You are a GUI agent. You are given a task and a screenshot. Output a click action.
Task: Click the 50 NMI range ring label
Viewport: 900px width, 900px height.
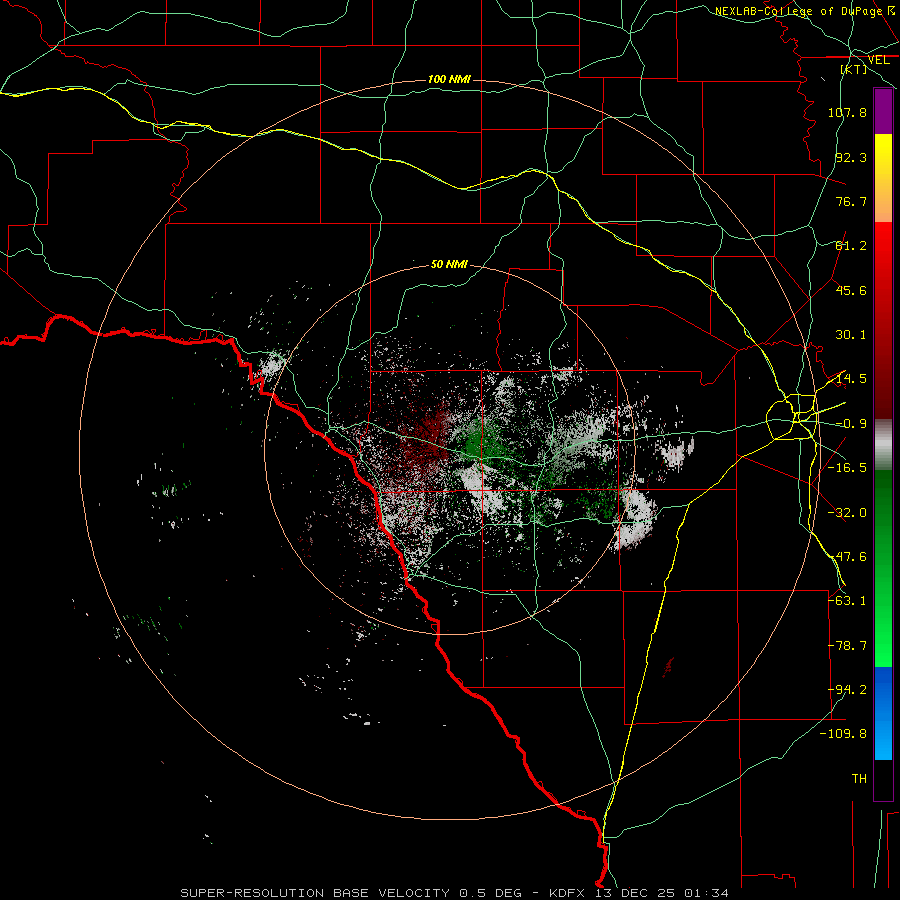449,265
